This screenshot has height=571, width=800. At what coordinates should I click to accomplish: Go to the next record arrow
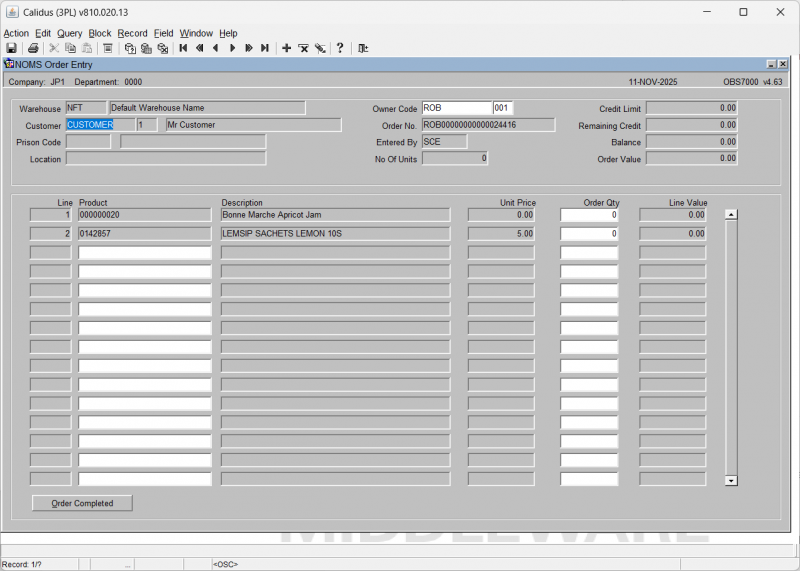pyautogui.click(x=232, y=48)
